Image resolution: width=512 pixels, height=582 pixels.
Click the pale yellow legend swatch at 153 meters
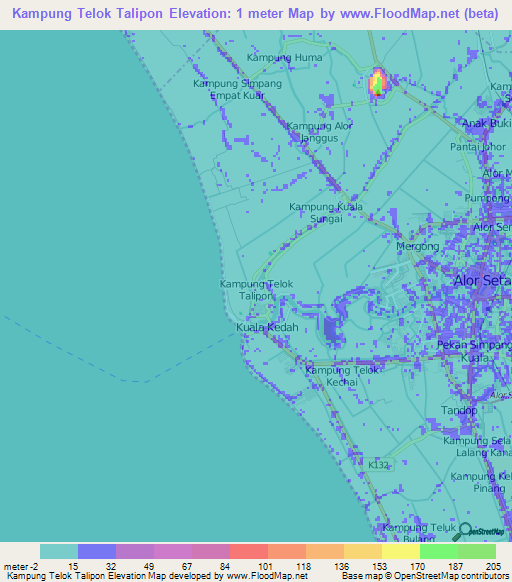[x=401, y=551]
